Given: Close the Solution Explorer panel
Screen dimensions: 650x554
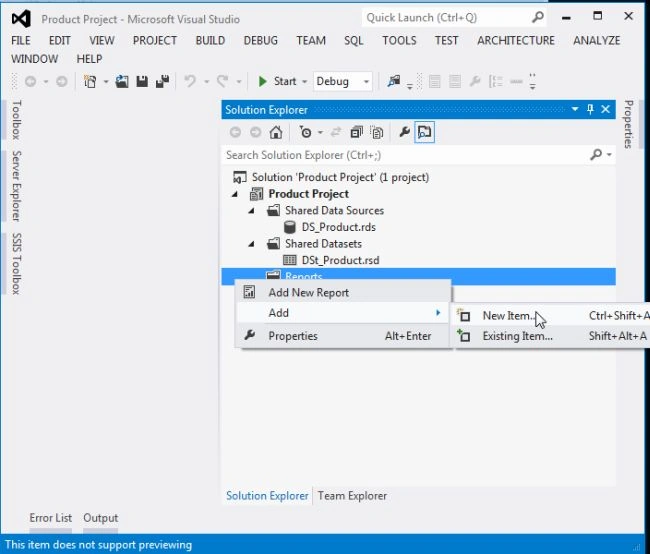Looking at the screenshot, I should click(x=606, y=109).
